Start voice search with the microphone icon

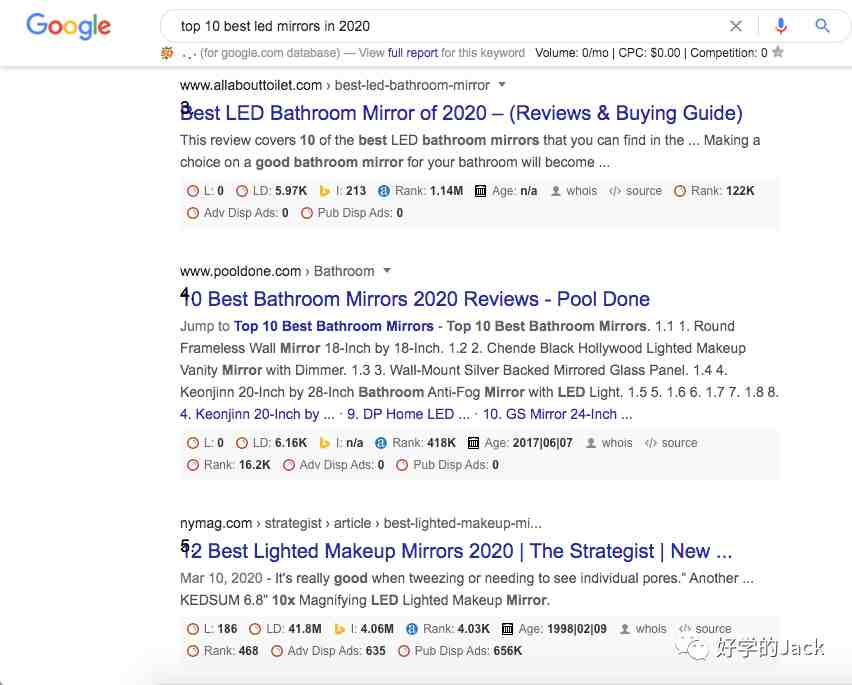point(781,26)
